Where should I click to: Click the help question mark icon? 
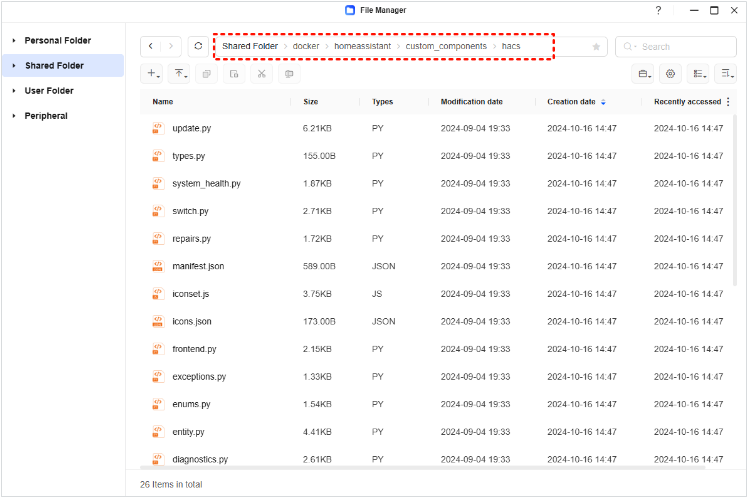658,10
